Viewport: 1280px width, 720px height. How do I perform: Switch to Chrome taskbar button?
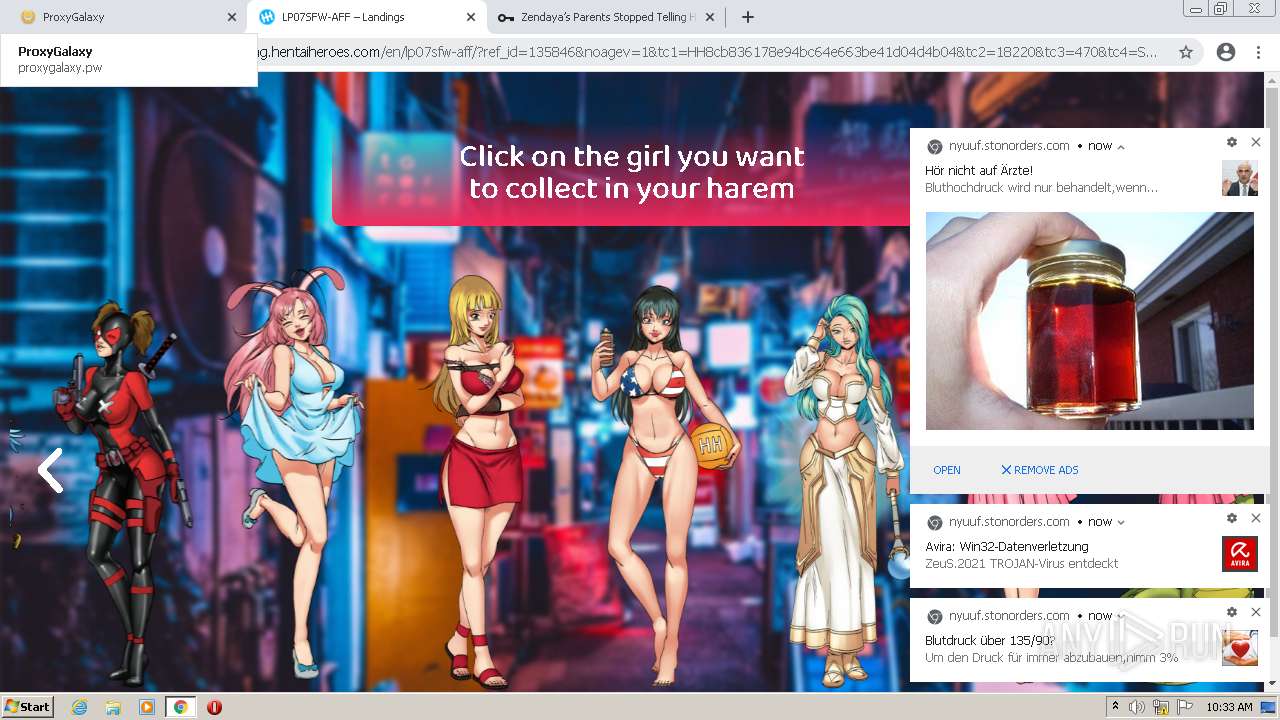tap(181, 707)
